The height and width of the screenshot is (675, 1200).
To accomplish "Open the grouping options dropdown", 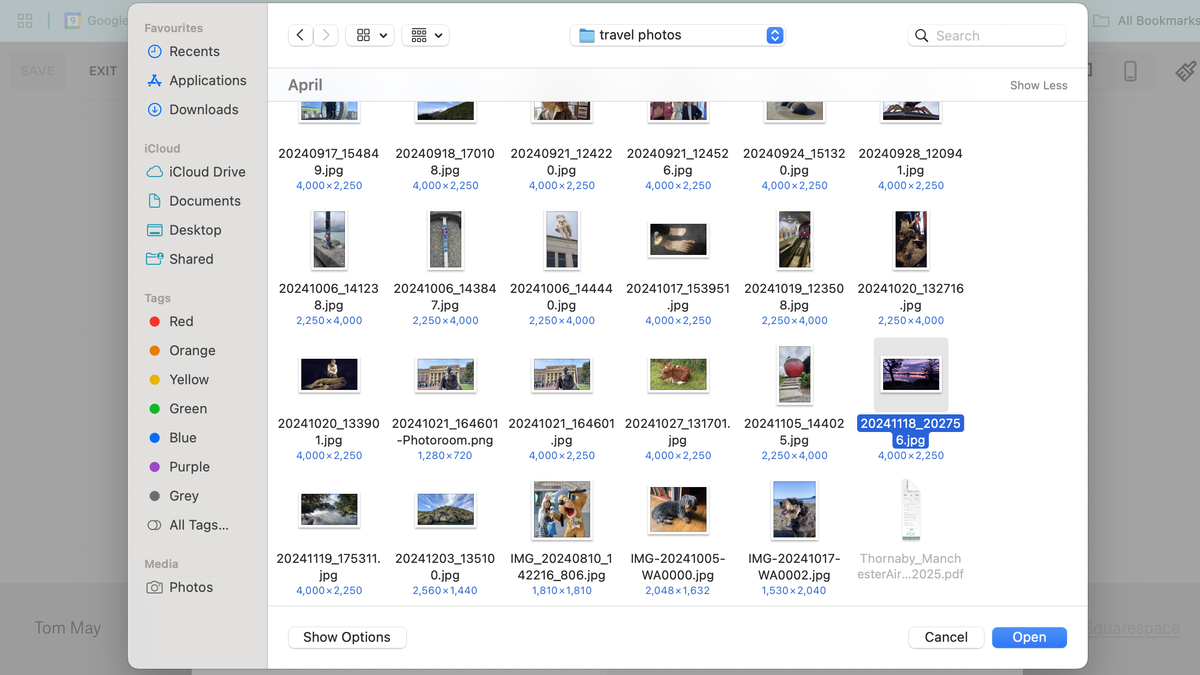I will coord(426,35).
